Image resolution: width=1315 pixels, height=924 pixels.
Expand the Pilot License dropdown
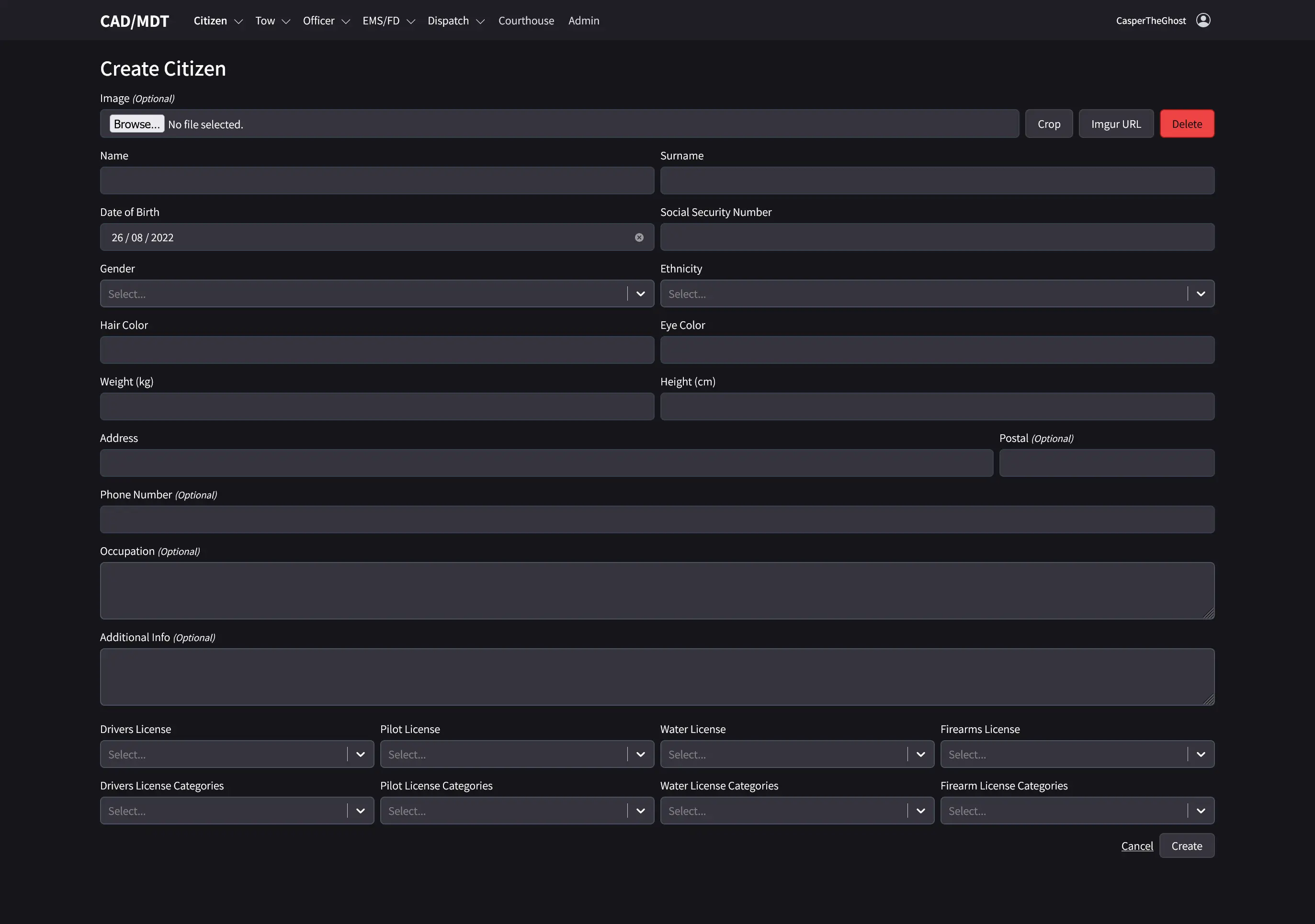click(640, 754)
